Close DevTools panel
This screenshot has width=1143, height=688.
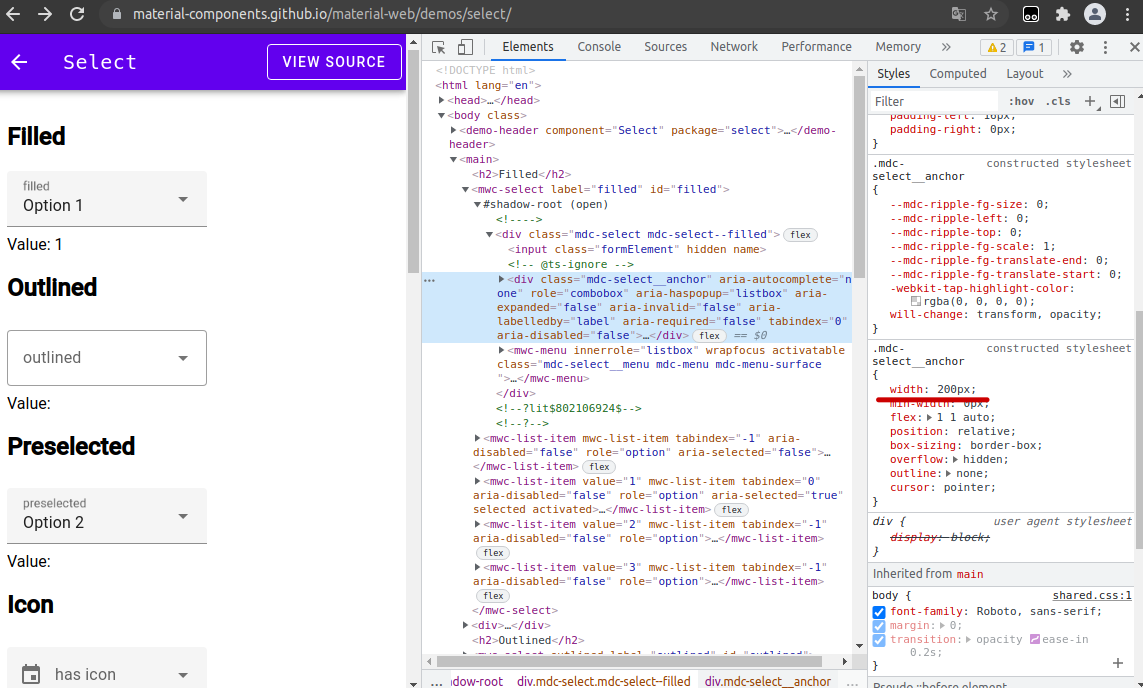click(x=1134, y=47)
